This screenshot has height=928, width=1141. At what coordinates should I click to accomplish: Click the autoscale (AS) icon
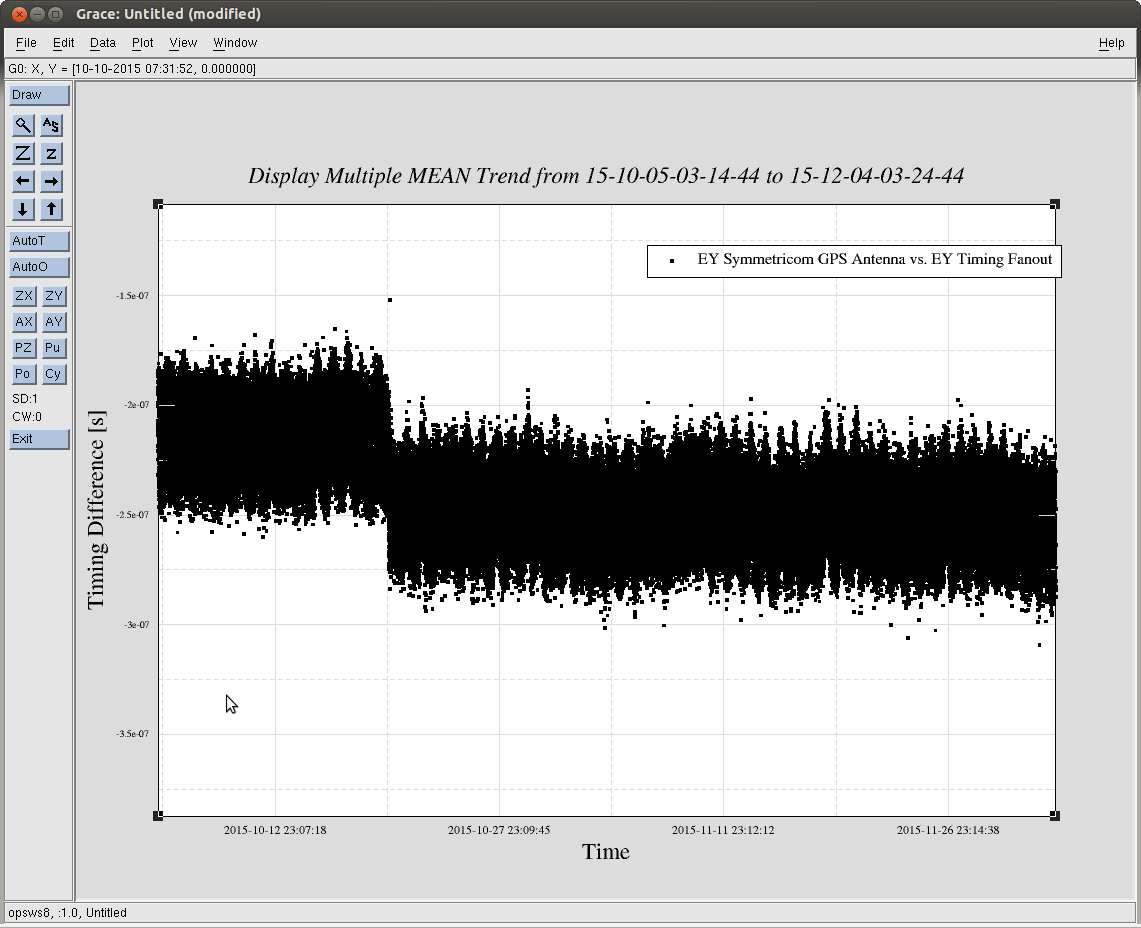pos(51,125)
